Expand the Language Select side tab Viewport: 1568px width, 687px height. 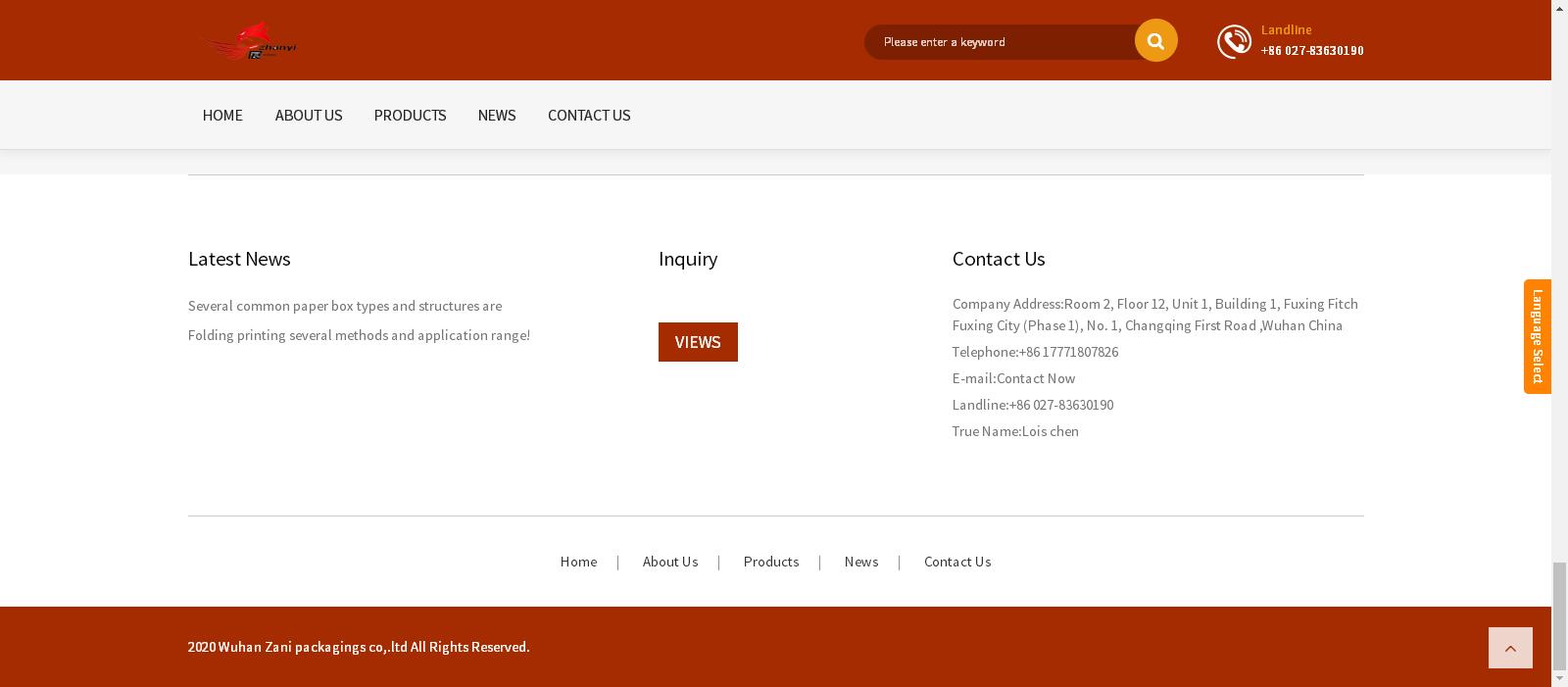1537,336
